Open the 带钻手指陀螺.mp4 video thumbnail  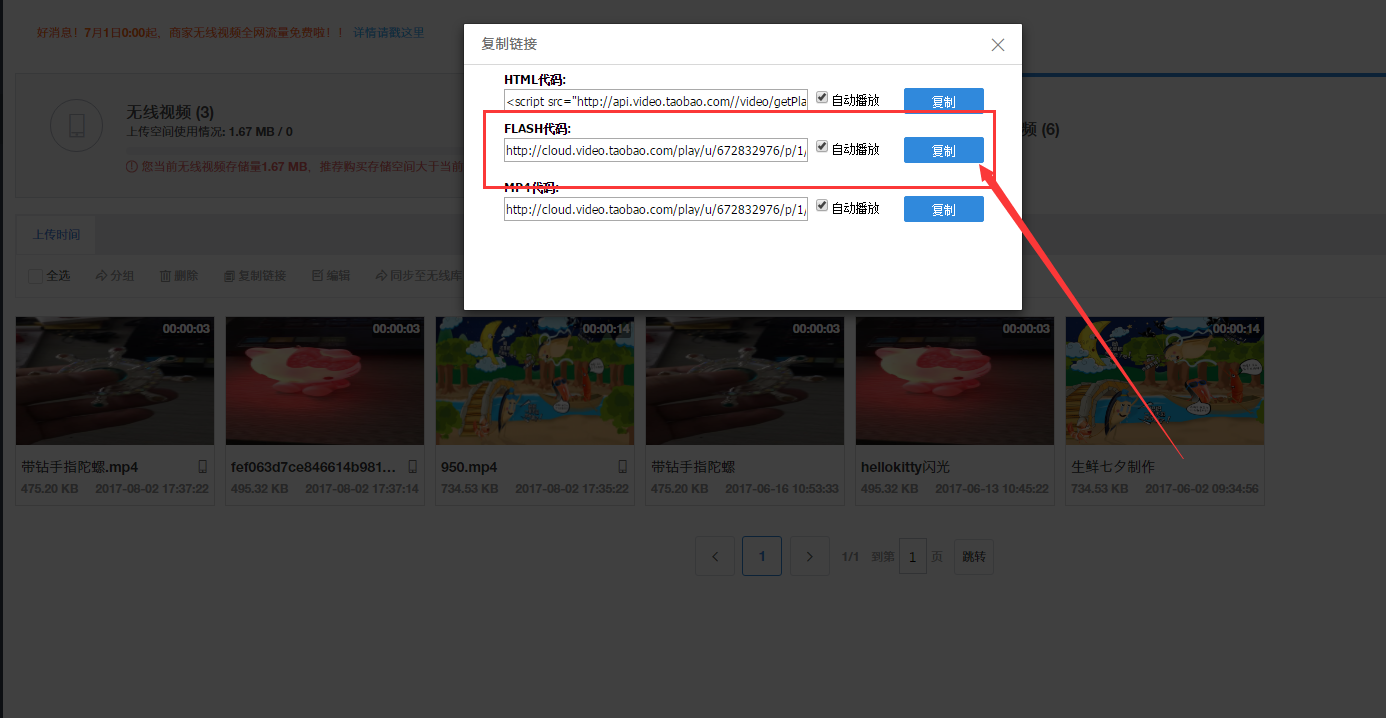point(115,381)
